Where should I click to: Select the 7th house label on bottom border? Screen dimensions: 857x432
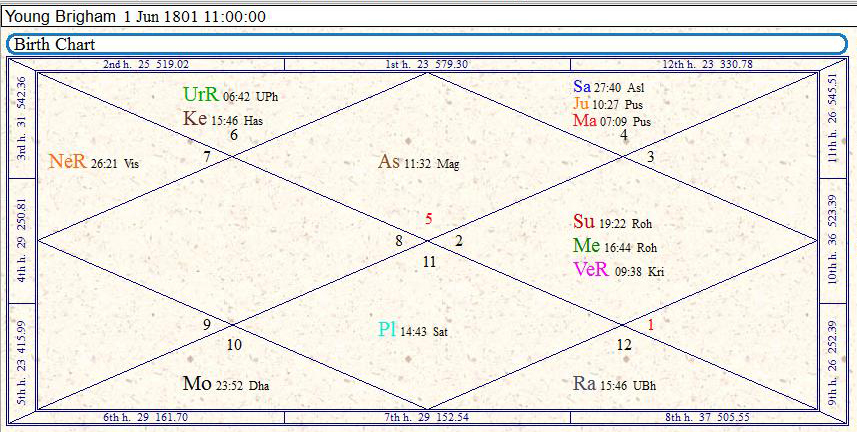tap(427, 417)
